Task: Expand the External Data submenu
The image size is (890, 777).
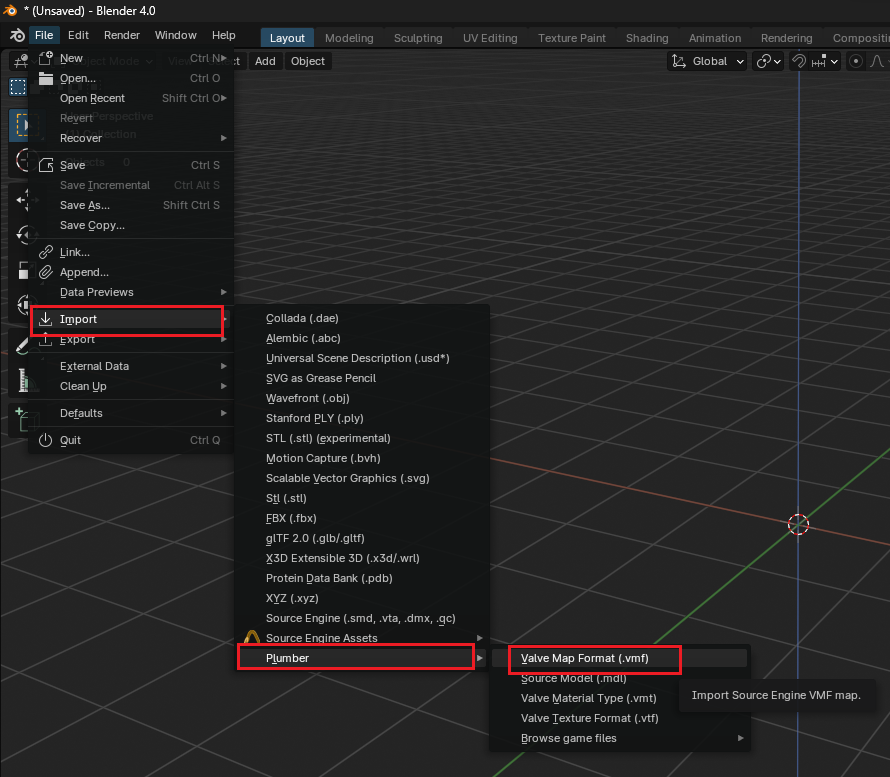Action: (x=131, y=366)
